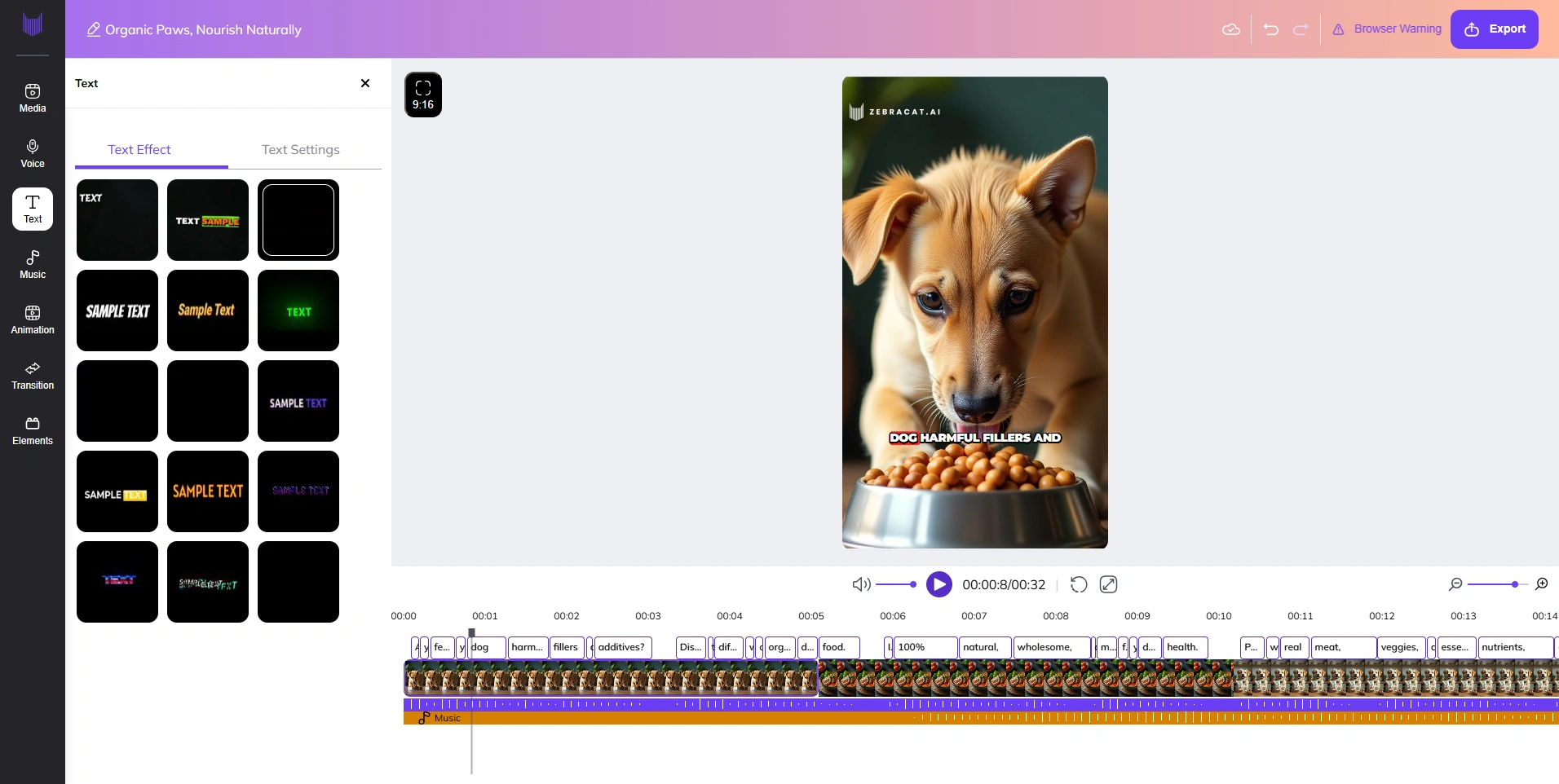Screen dimensions: 1559x784
Task: Select the first dog video clip
Action: coord(611,678)
